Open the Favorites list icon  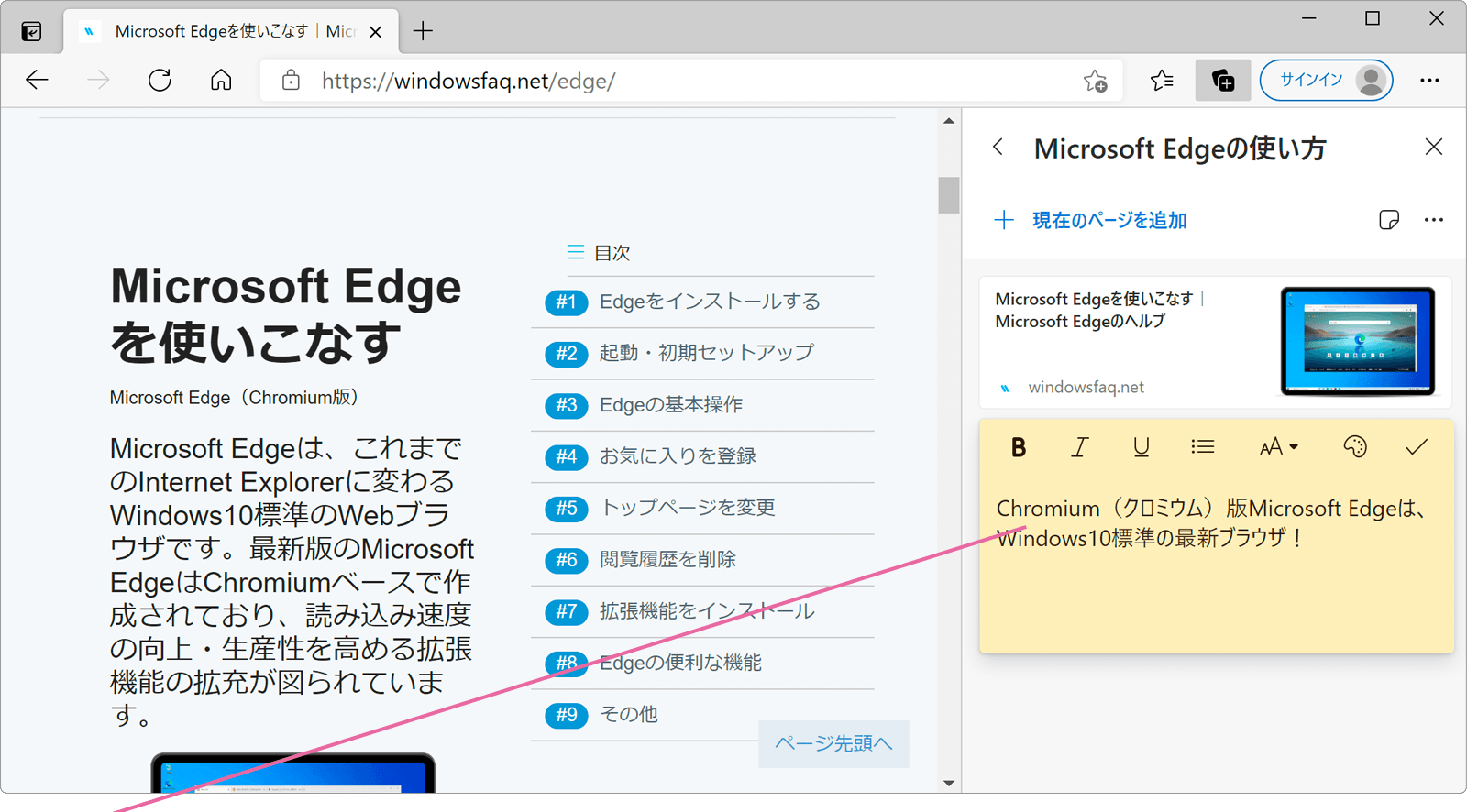(x=1162, y=81)
